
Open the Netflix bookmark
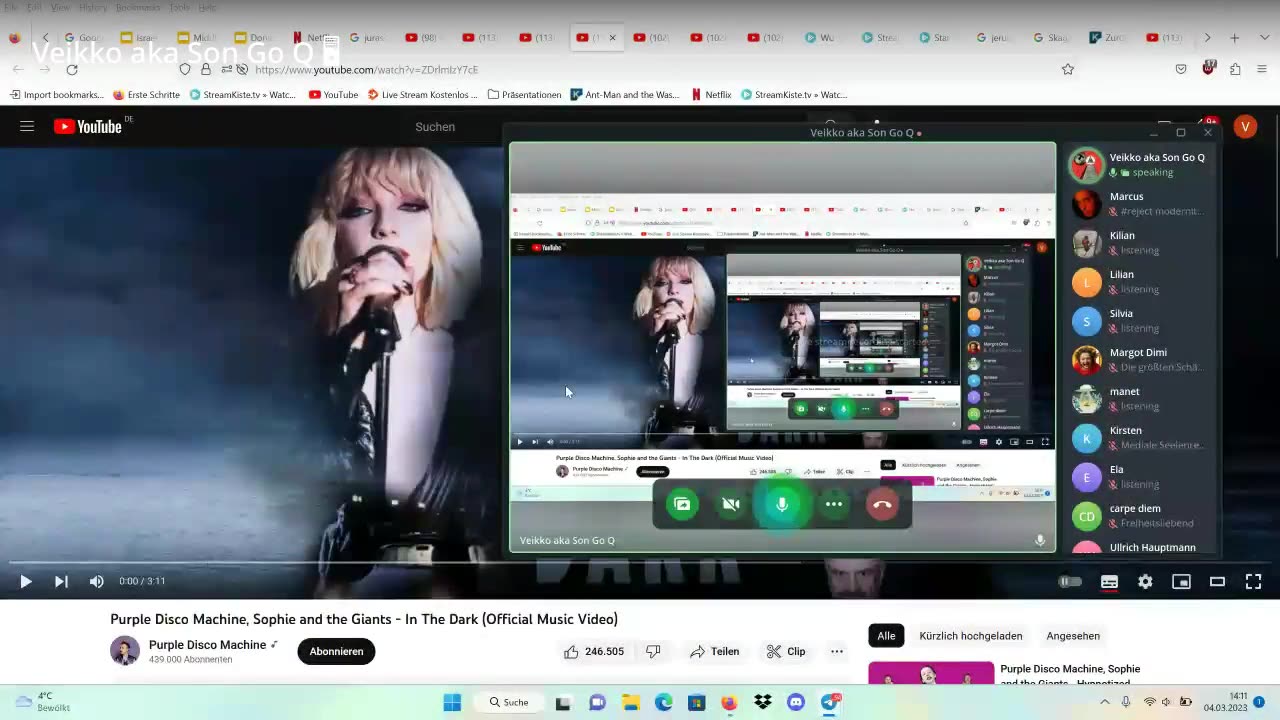(711, 95)
